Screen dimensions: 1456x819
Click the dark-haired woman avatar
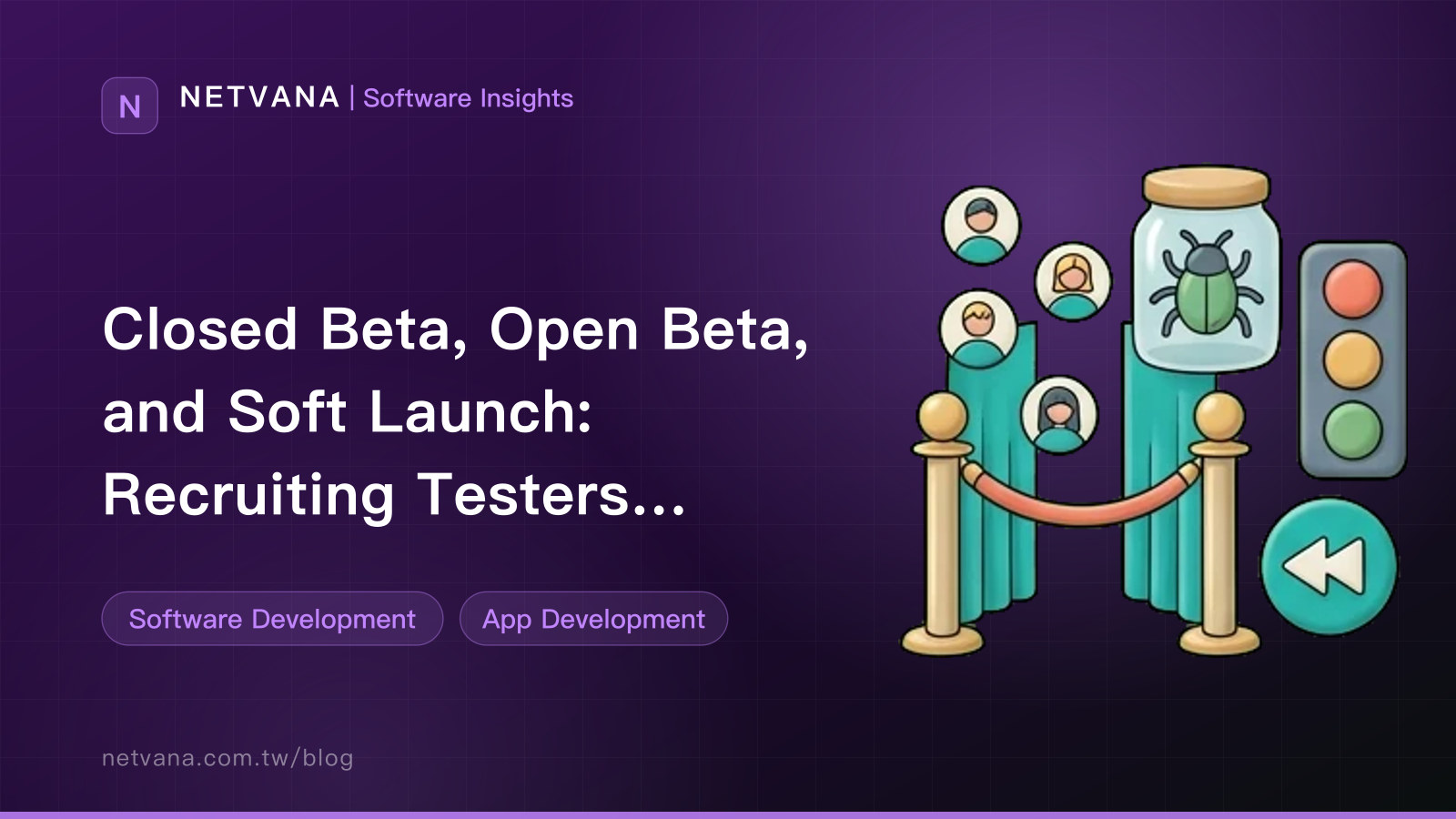pos(1059,414)
